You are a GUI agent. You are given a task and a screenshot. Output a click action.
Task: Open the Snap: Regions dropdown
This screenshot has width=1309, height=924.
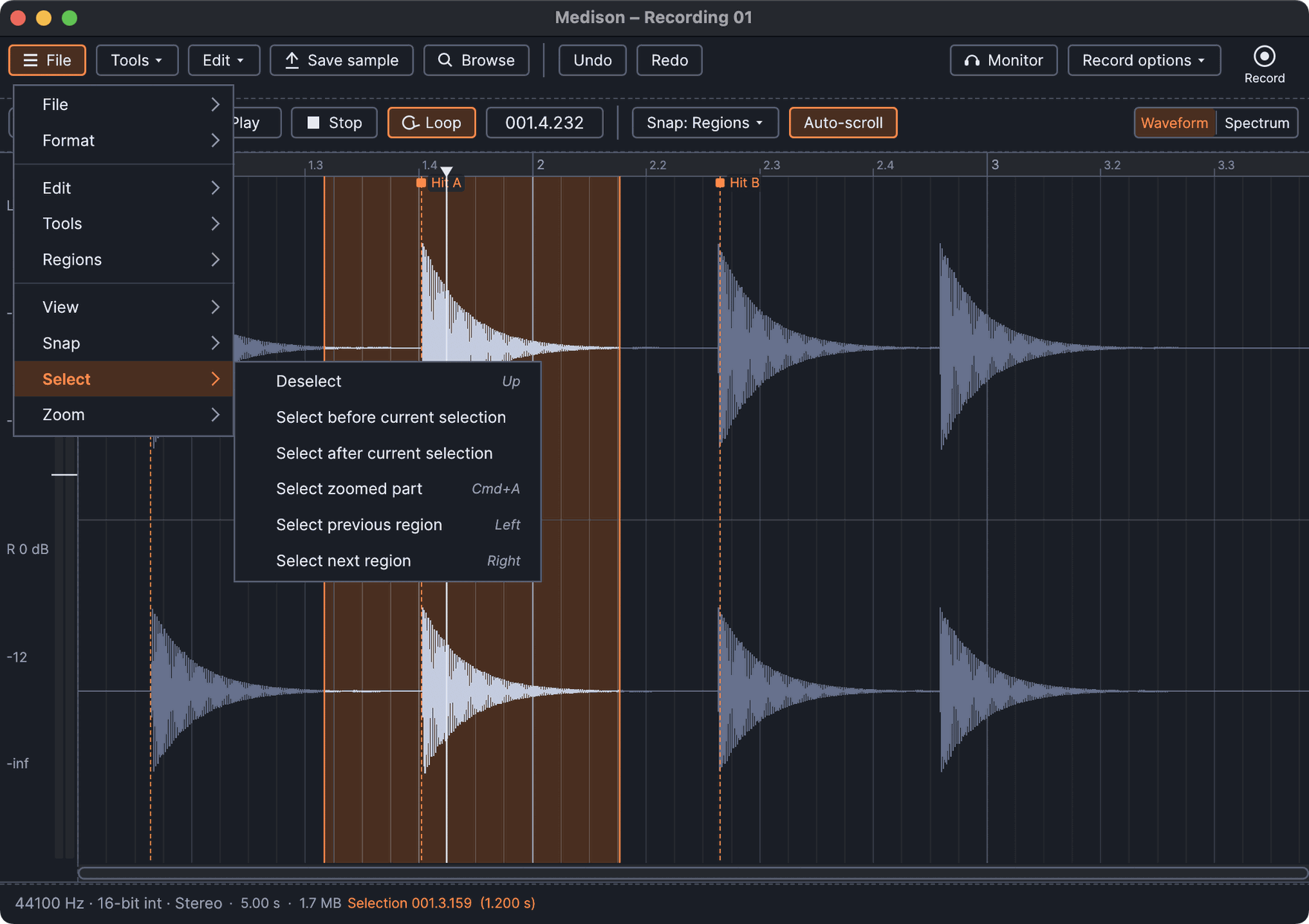pos(704,123)
